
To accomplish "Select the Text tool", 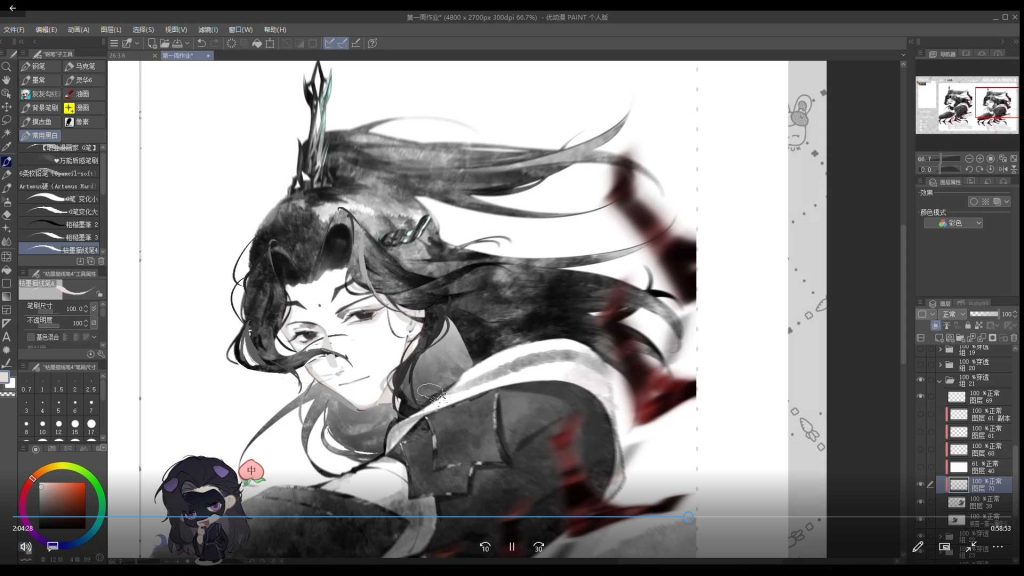I will pos(7,337).
